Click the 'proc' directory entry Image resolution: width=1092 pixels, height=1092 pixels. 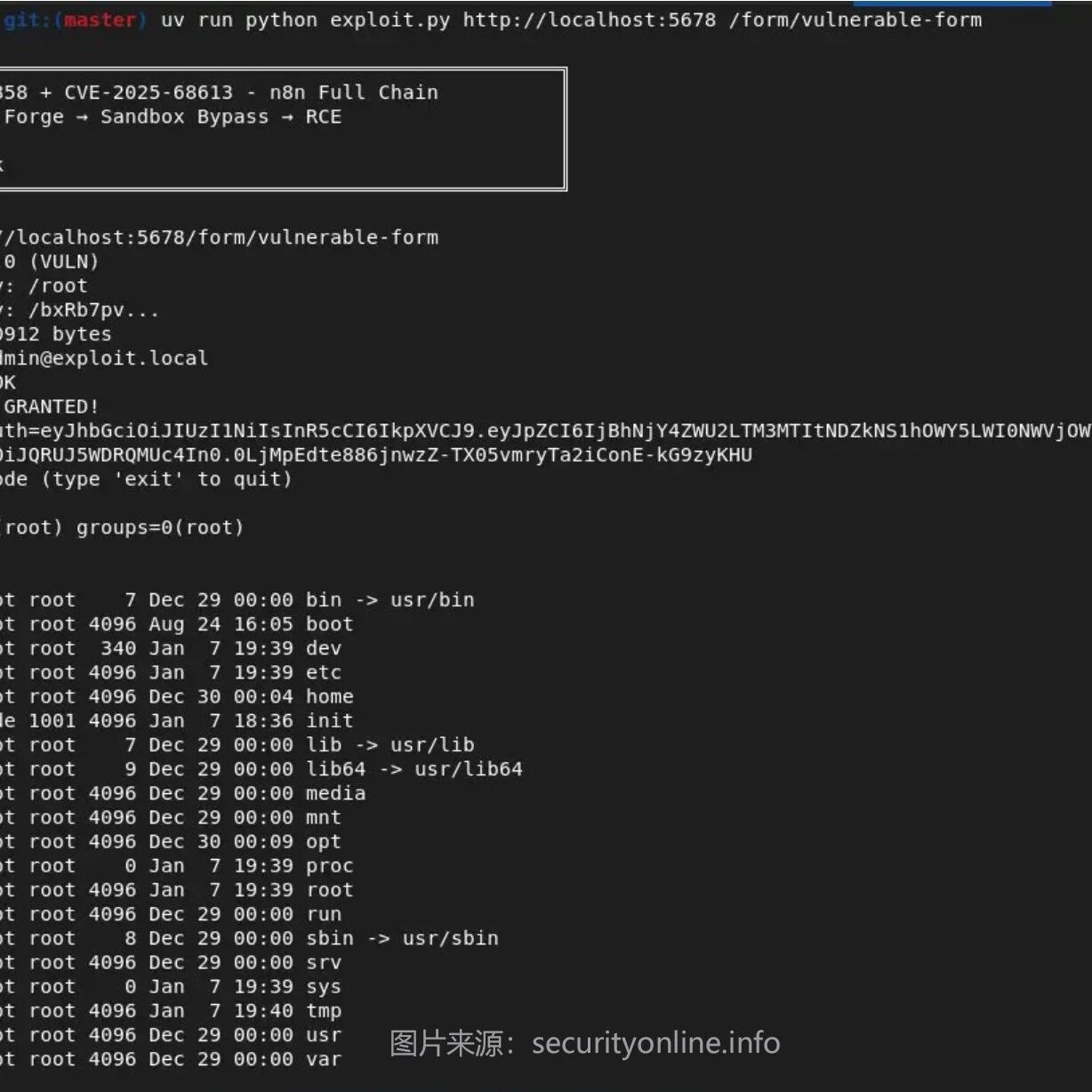point(330,865)
